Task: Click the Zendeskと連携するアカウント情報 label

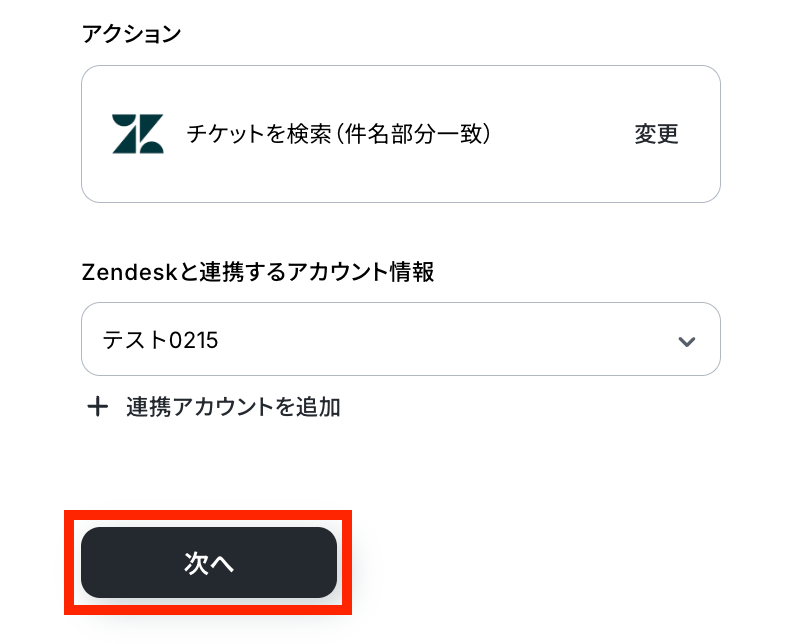Action: pyautogui.click(x=257, y=271)
